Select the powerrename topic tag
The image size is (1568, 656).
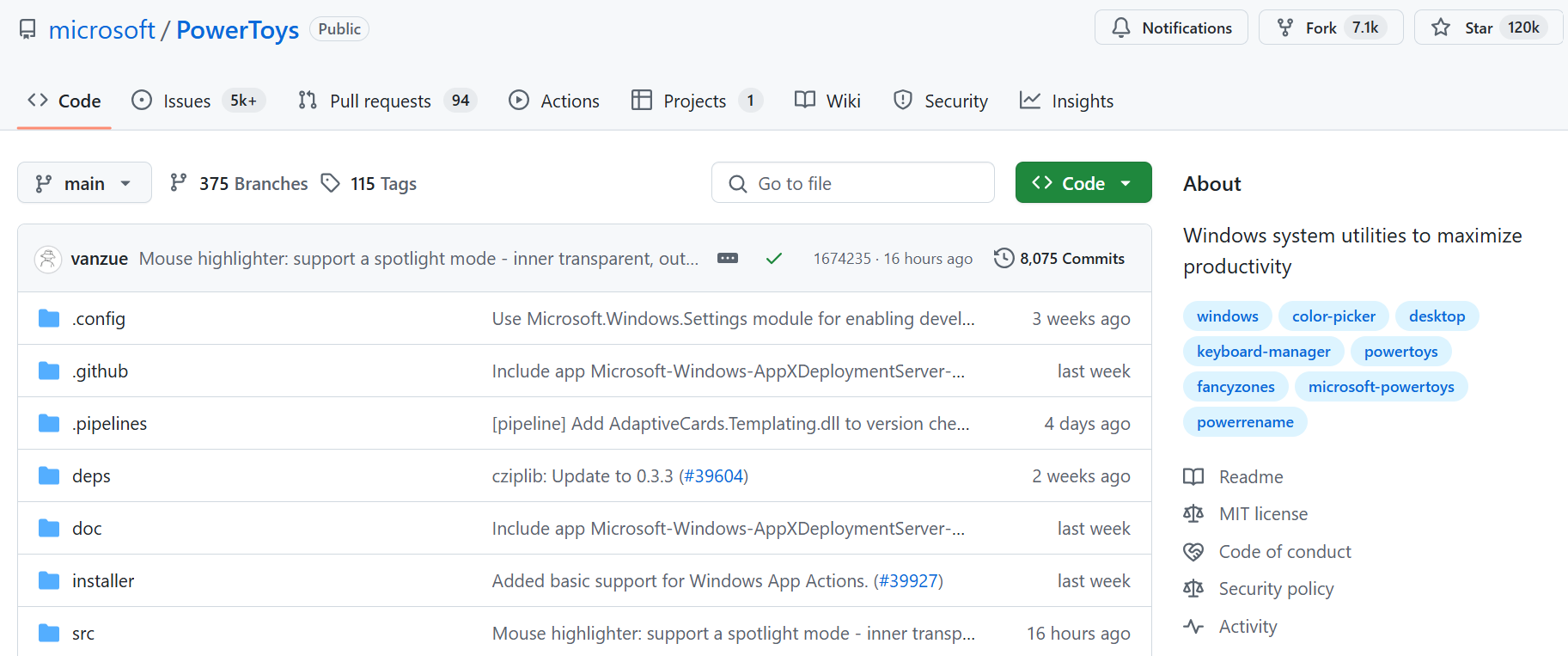click(1245, 422)
